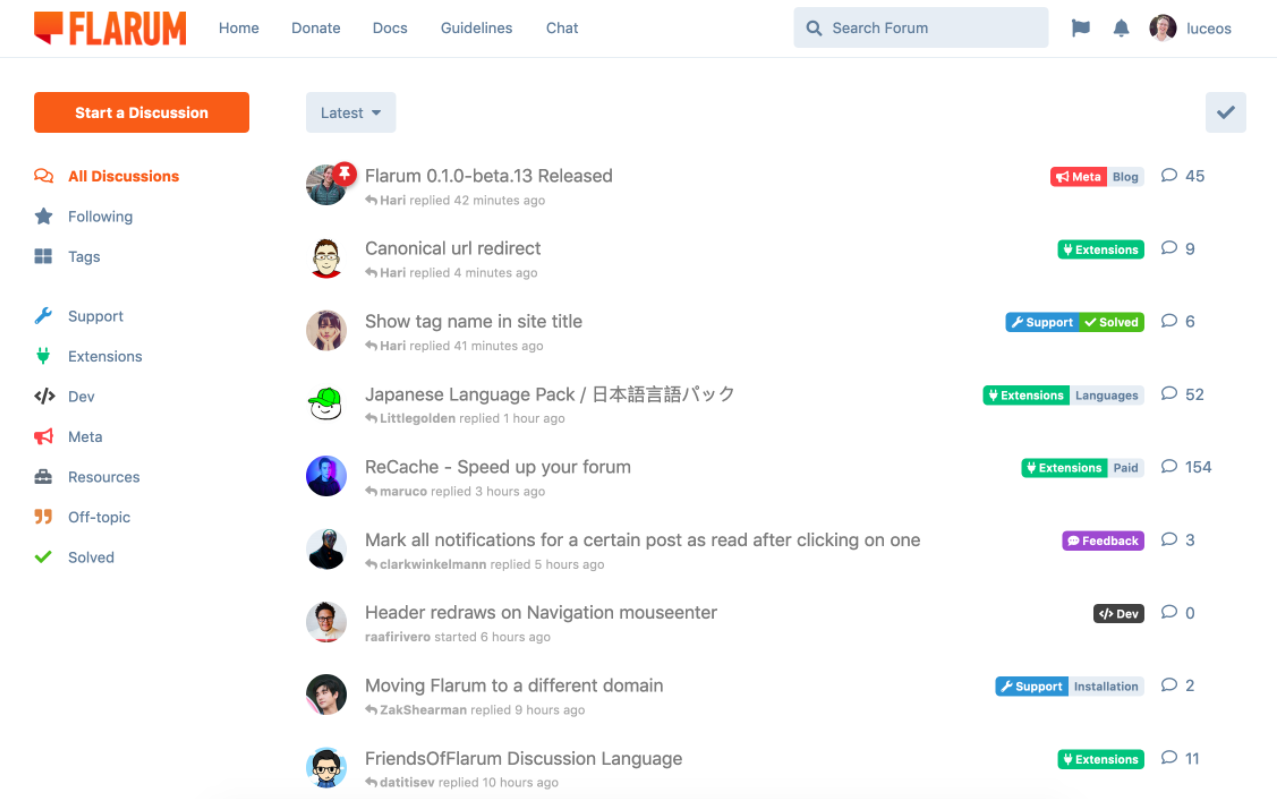View Hari's profile from the Canonical url redirect post

391,272
